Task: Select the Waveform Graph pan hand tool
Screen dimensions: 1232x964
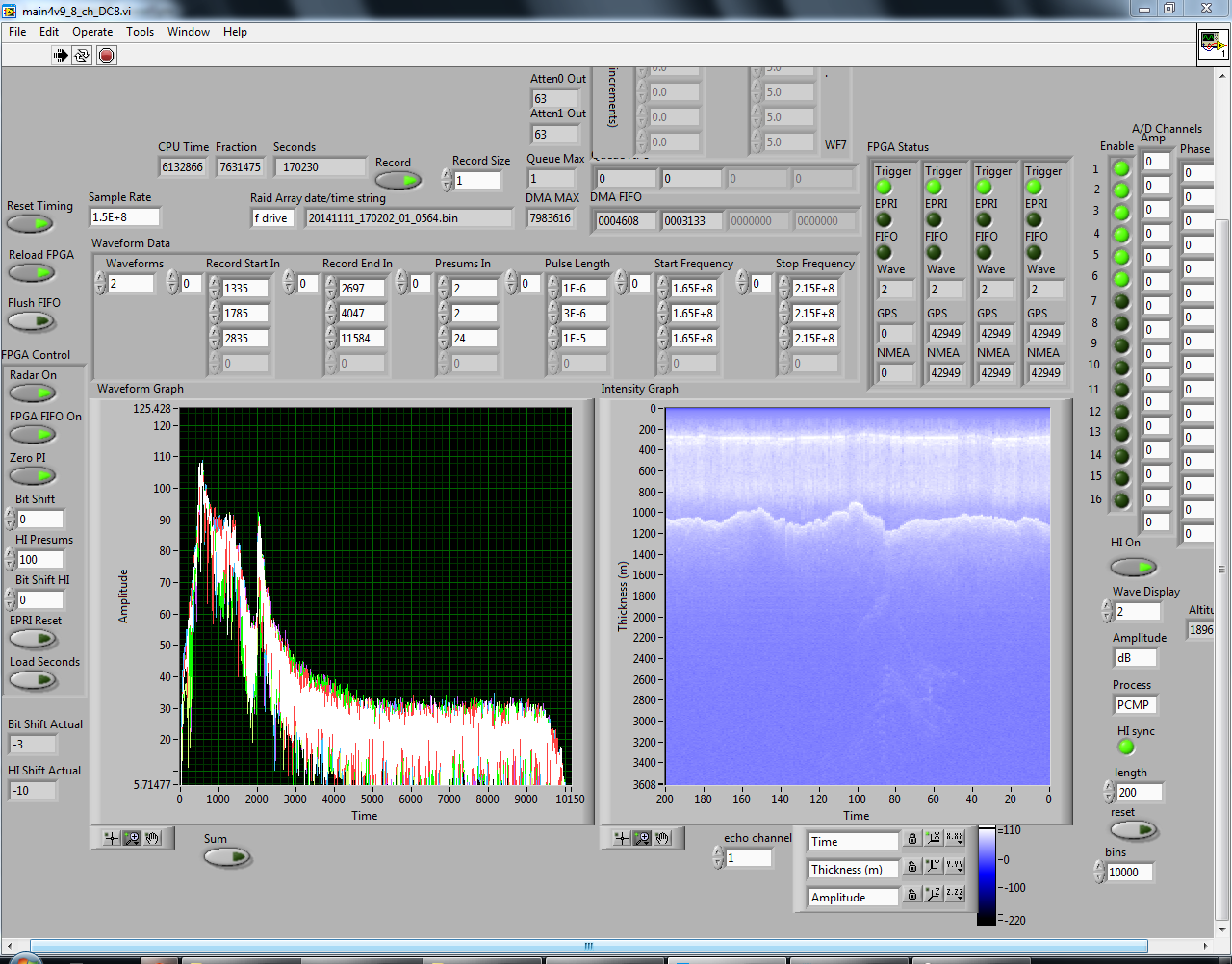Action: pyautogui.click(x=153, y=838)
